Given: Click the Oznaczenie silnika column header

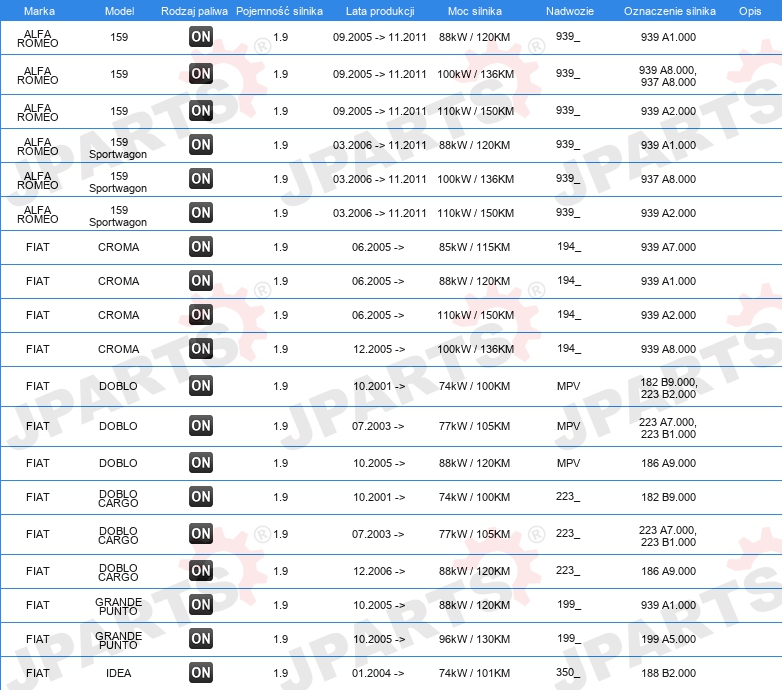Looking at the screenshot, I should pyautogui.click(x=669, y=11).
